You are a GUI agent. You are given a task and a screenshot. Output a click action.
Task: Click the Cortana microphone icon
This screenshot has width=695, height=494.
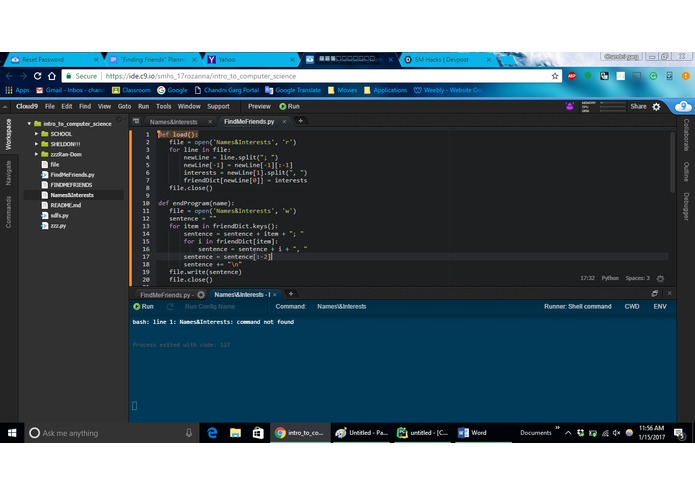[189, 433]
